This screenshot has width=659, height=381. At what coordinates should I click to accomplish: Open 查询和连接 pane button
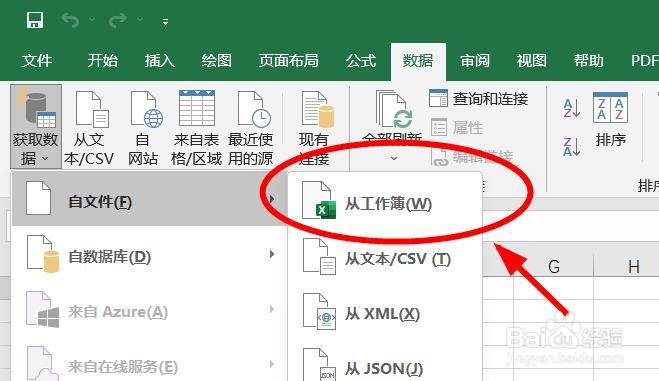(479, 99)
